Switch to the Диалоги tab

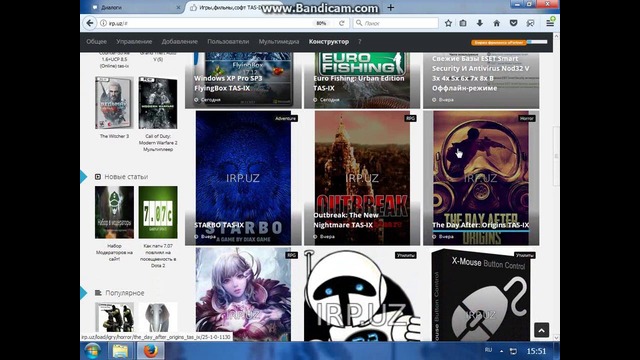[x=136, y=7]
